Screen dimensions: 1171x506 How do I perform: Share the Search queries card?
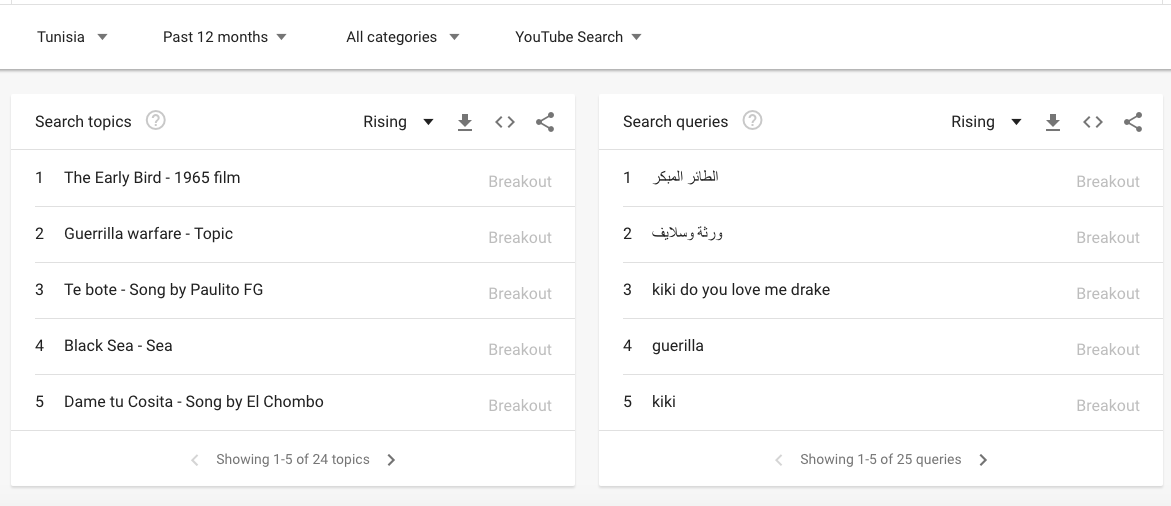coord(1133,122)
